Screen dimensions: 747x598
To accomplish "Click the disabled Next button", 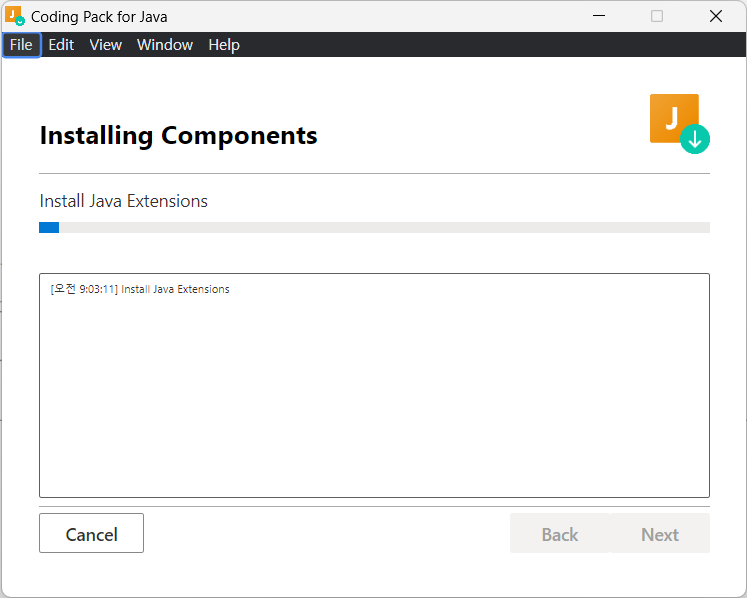I will pyautogui.click(x=660, y=533).
